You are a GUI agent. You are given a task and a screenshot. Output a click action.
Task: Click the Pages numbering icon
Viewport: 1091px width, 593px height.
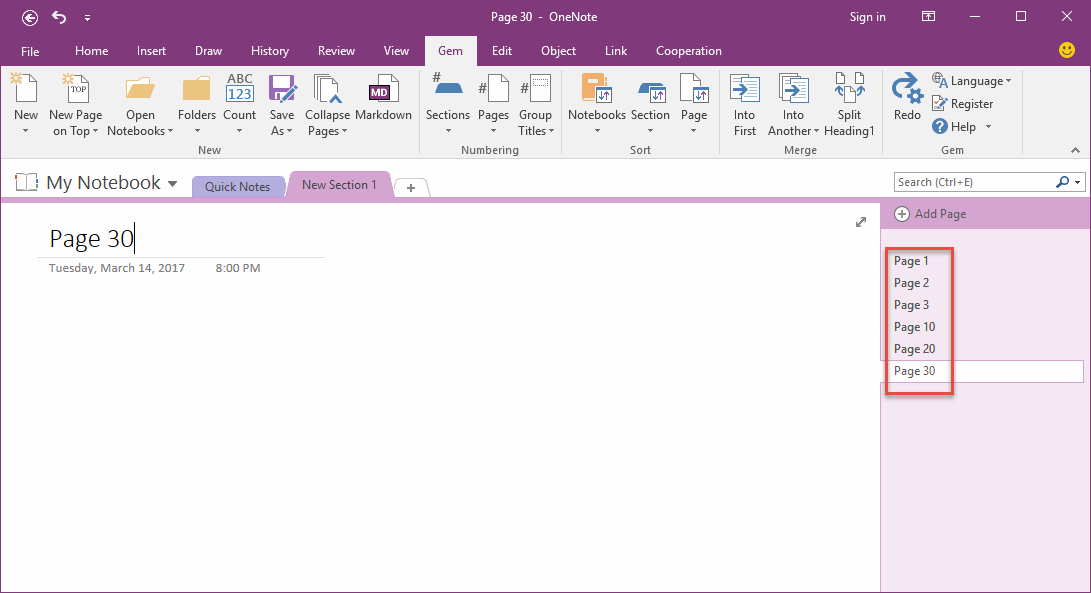493,89
